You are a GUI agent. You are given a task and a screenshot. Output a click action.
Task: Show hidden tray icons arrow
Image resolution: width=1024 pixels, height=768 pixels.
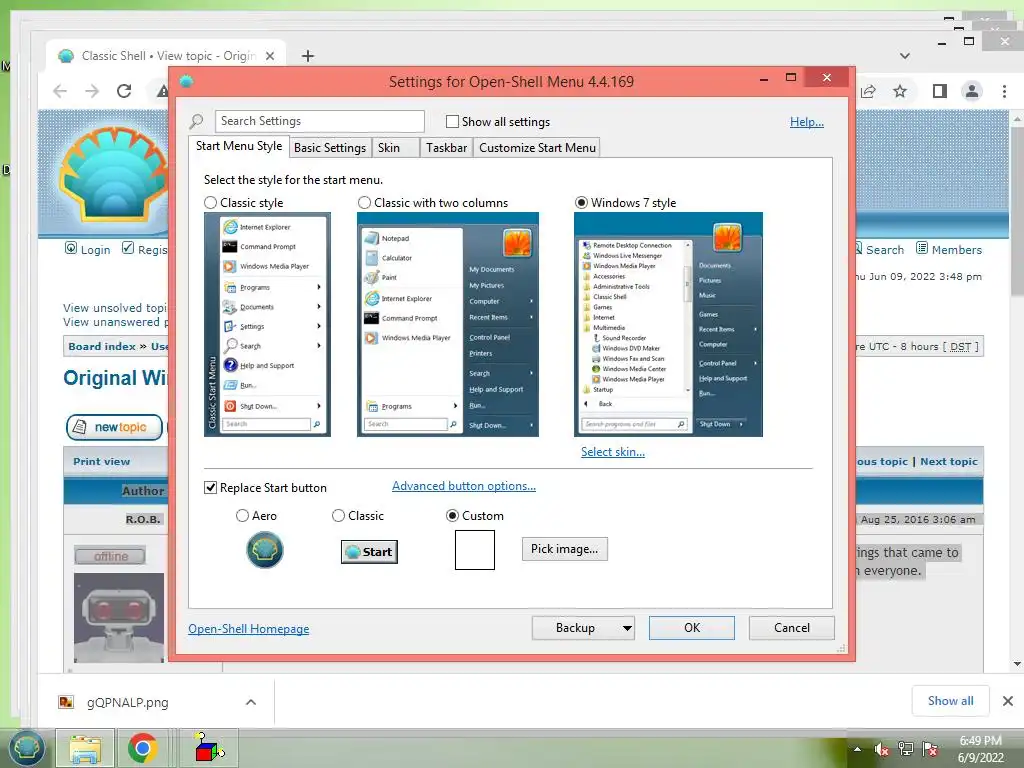point(857,749)
